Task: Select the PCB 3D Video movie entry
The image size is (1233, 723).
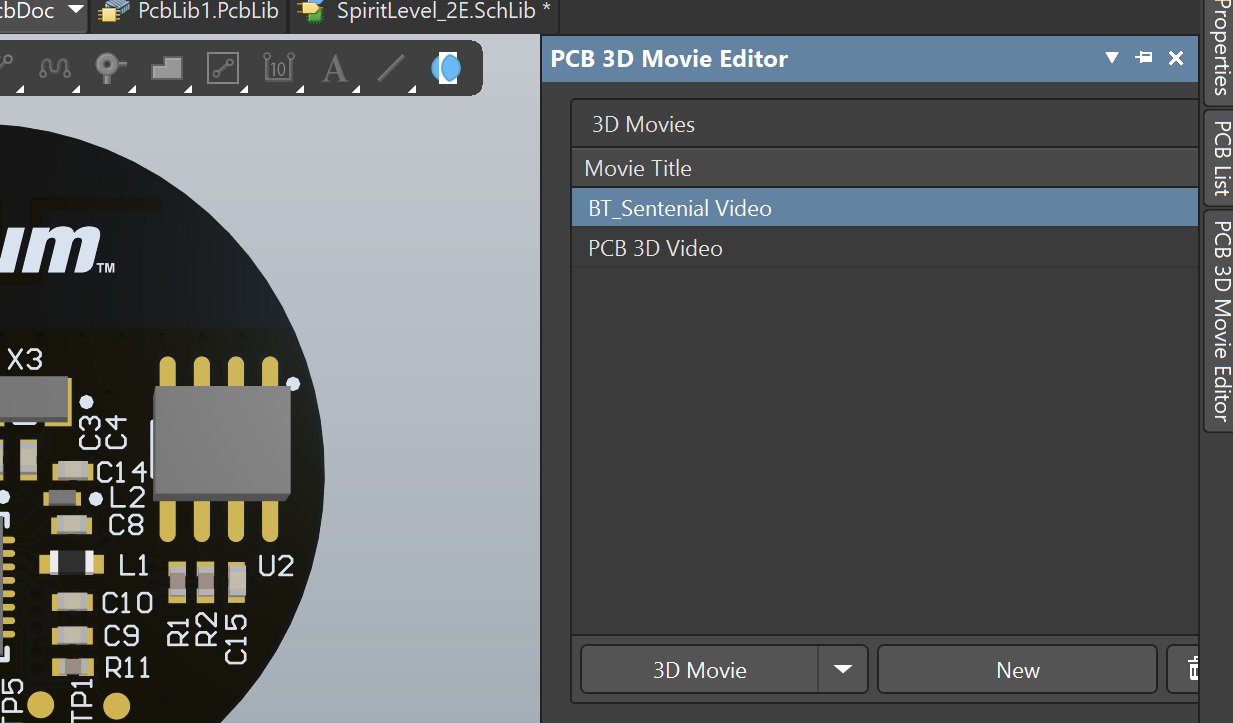Action: [655, 248]
